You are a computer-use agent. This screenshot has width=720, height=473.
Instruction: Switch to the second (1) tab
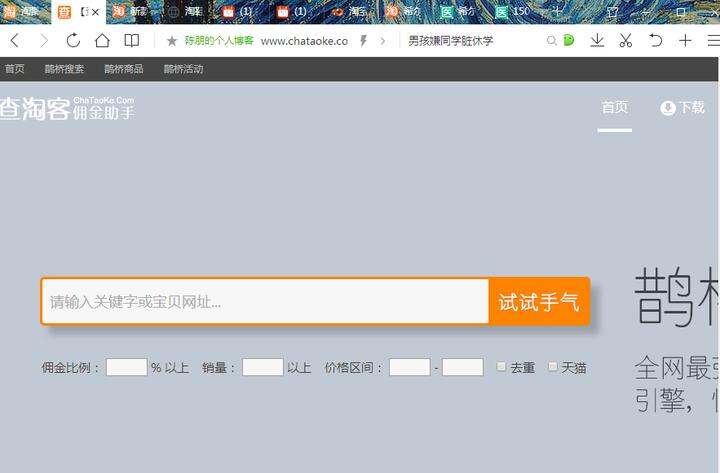(x=296, y=12)
